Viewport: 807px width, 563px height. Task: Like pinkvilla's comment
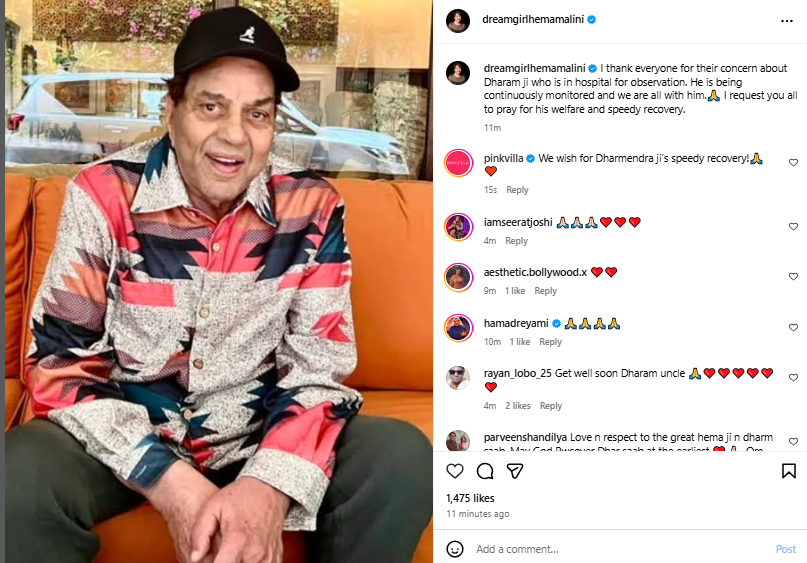pyautogui.click(x=793, y=162)
